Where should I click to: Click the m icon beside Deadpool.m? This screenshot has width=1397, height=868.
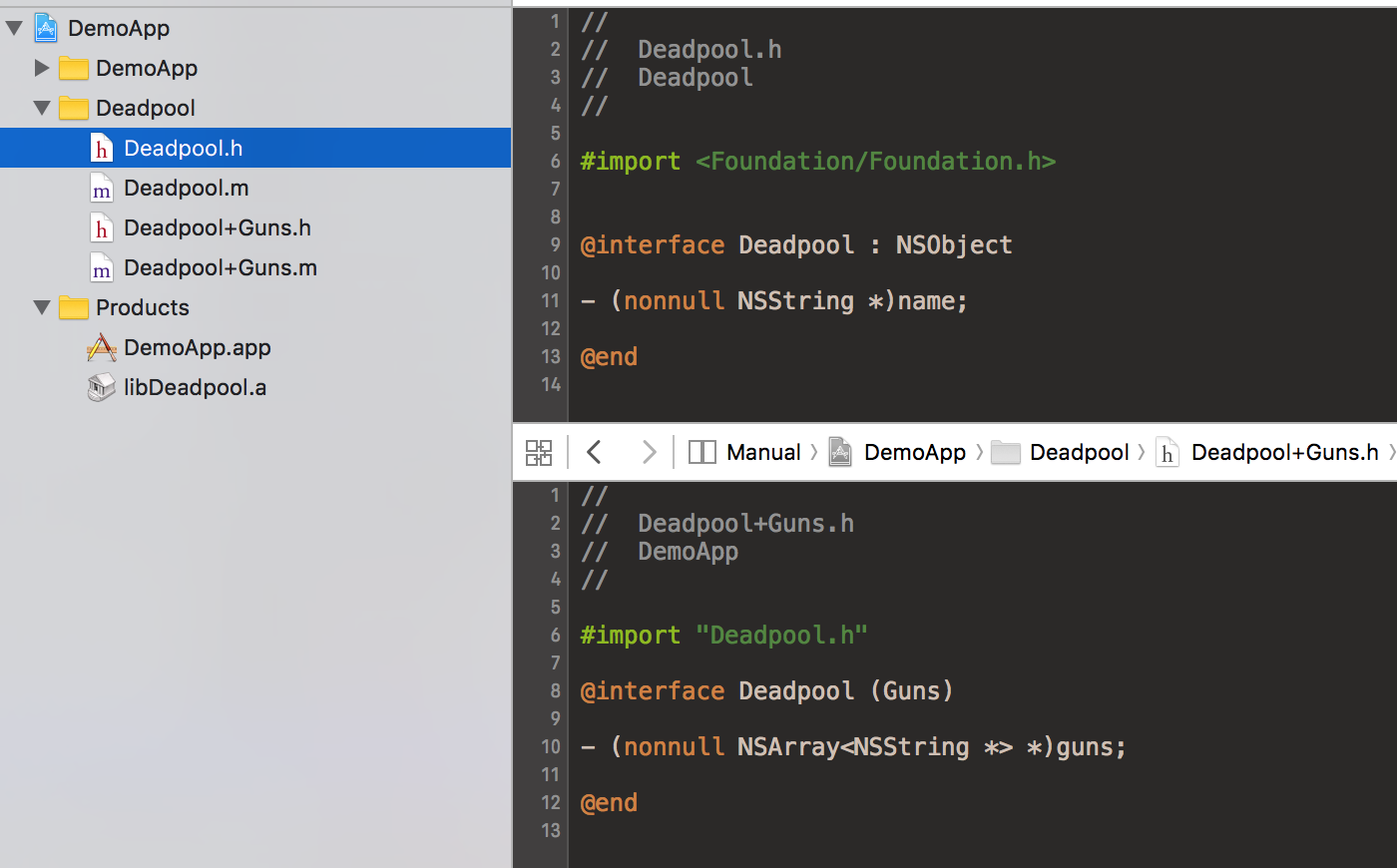101,188
